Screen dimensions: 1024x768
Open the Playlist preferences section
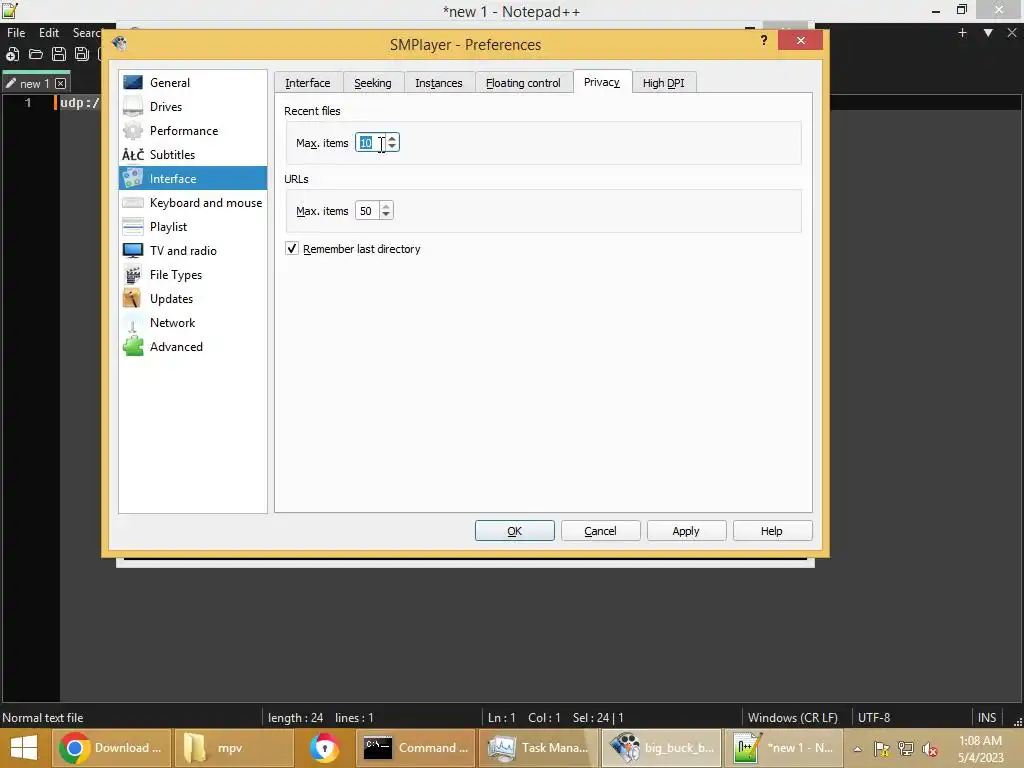[193, 227]
